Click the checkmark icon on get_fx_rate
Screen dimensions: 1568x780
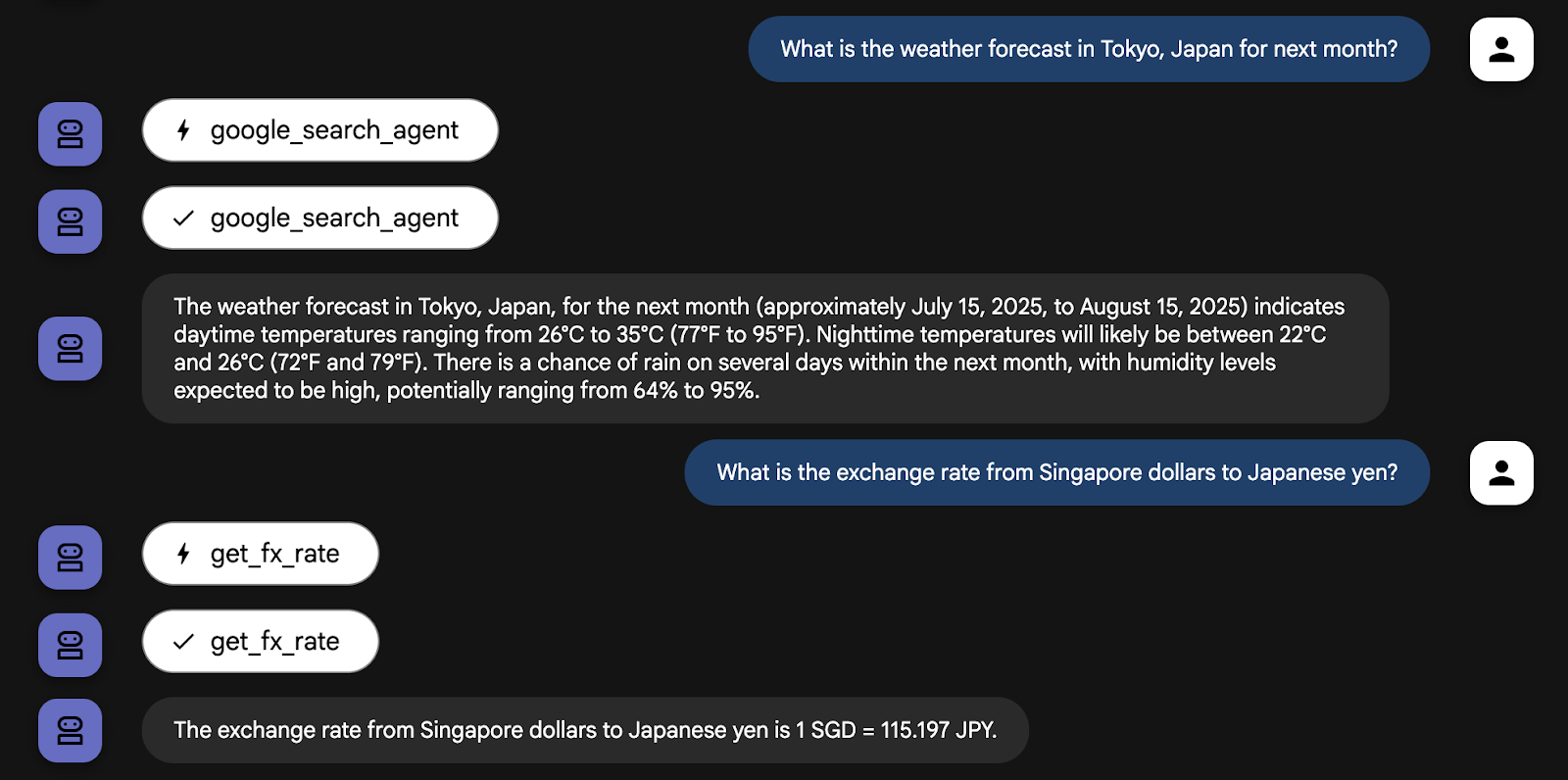click(x=183, y=642)
